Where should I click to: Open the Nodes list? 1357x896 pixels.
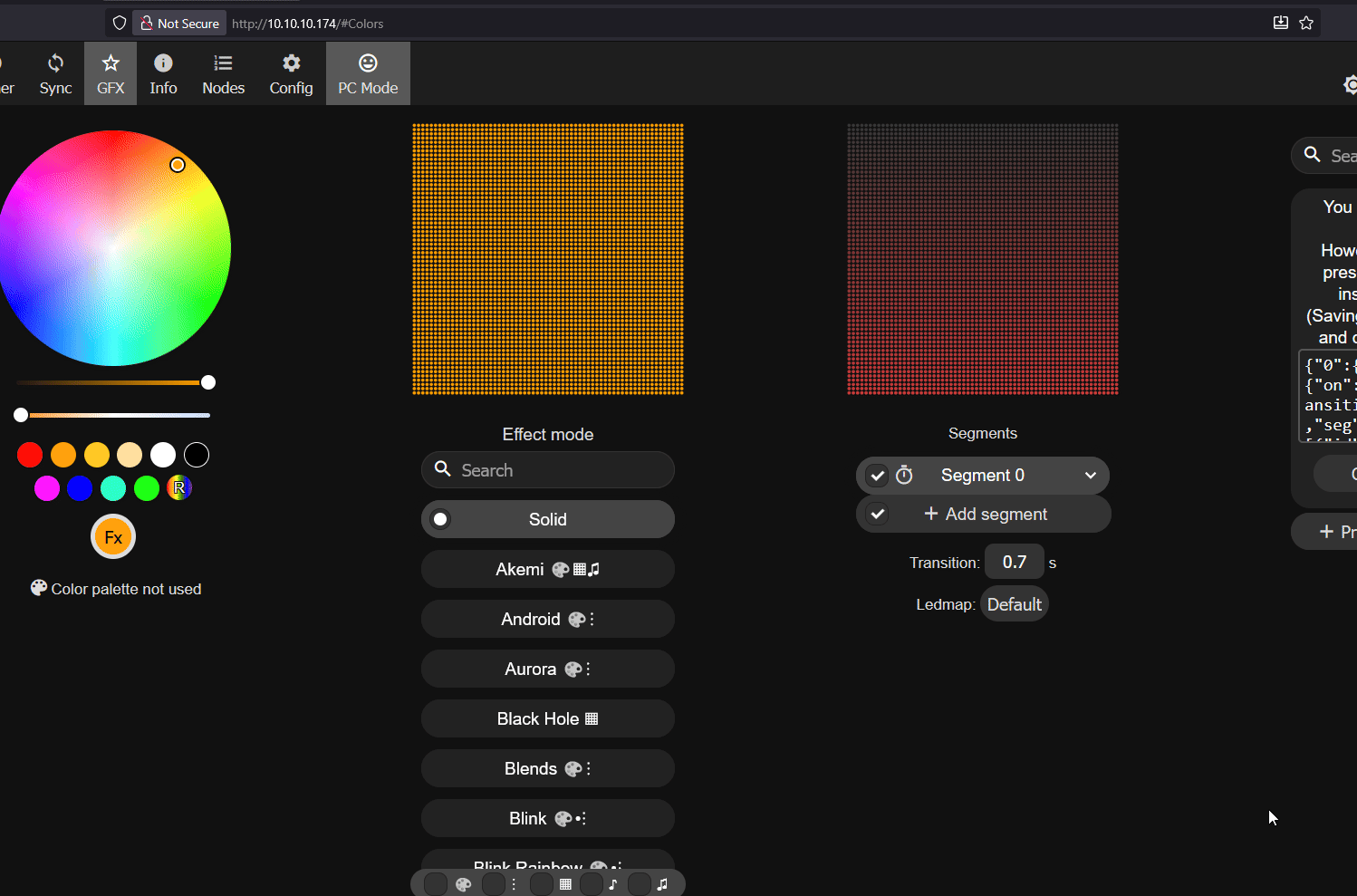(223, 73)
